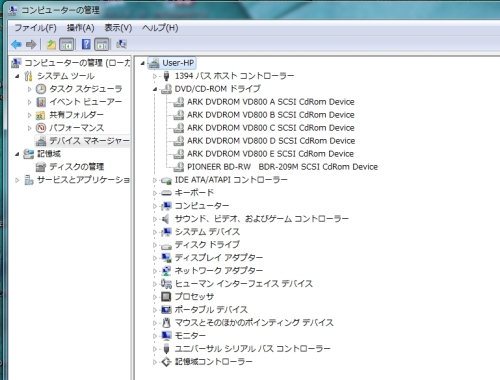This screenshot has height=380, width=500.
Task: Open the ヘルプ(H) menu
Action: coord(160,28)
